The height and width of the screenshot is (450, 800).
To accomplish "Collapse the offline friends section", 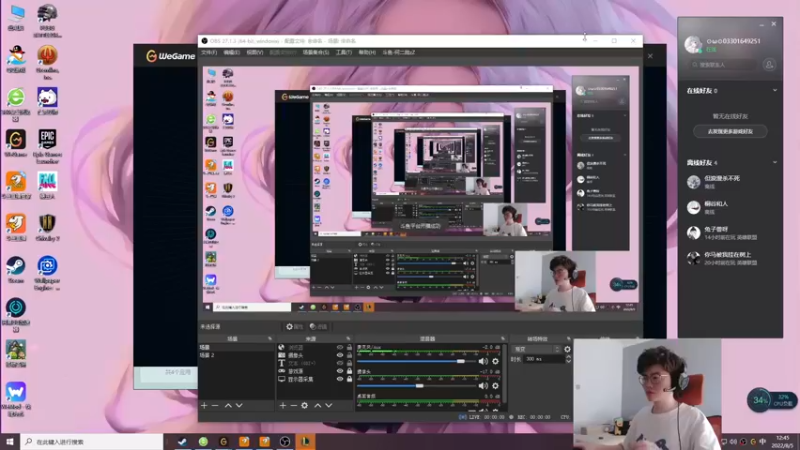I will click(x=775, y=162).
